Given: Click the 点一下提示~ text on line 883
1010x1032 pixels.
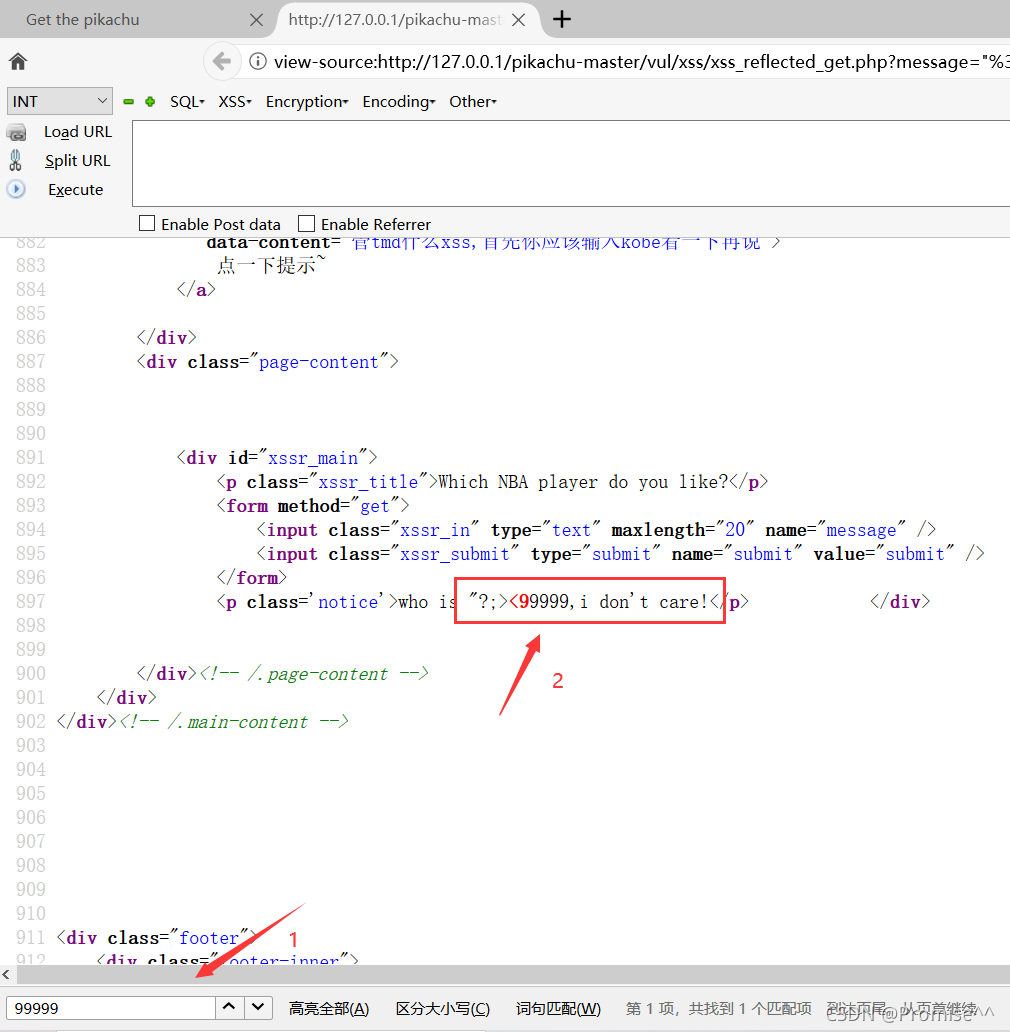Looking at the screenshot, I should tap(271, 265).
